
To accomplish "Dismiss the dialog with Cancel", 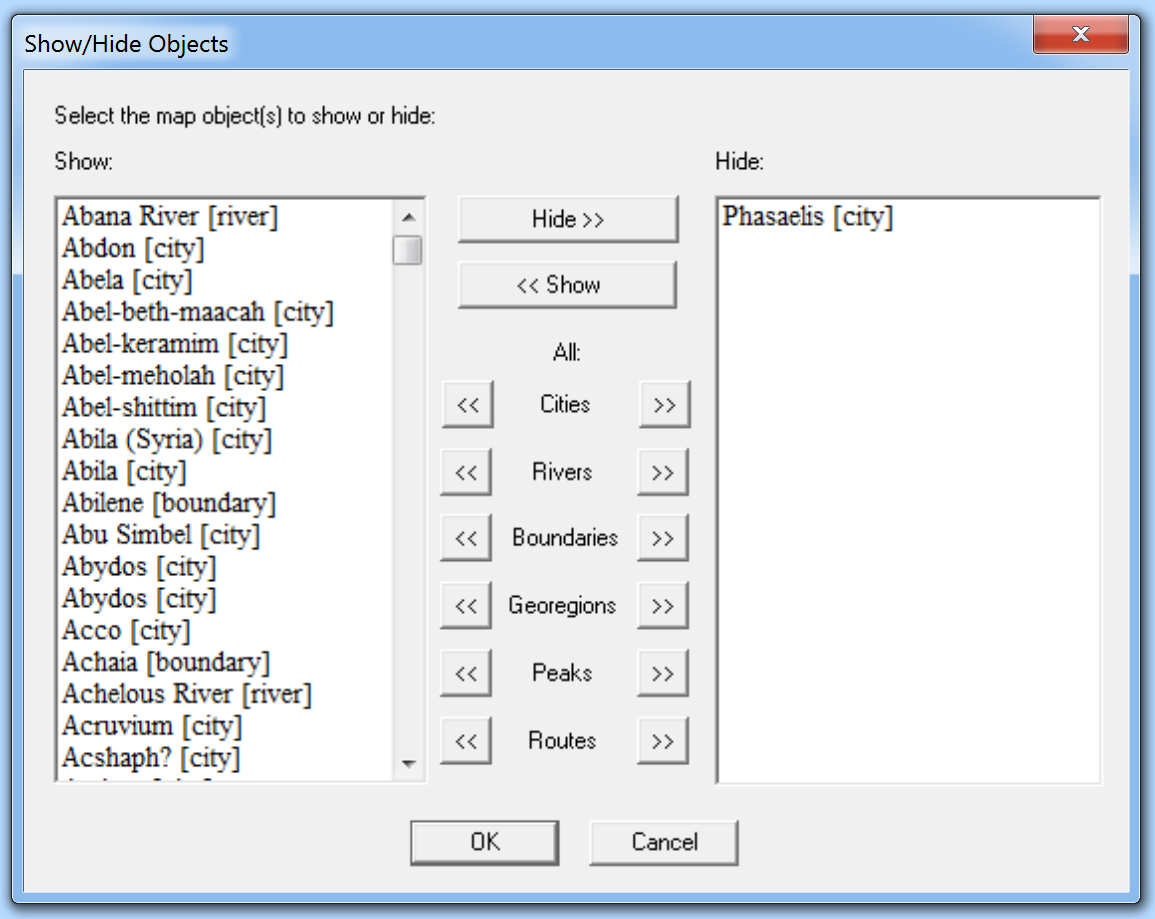I will tap(664, 841).
